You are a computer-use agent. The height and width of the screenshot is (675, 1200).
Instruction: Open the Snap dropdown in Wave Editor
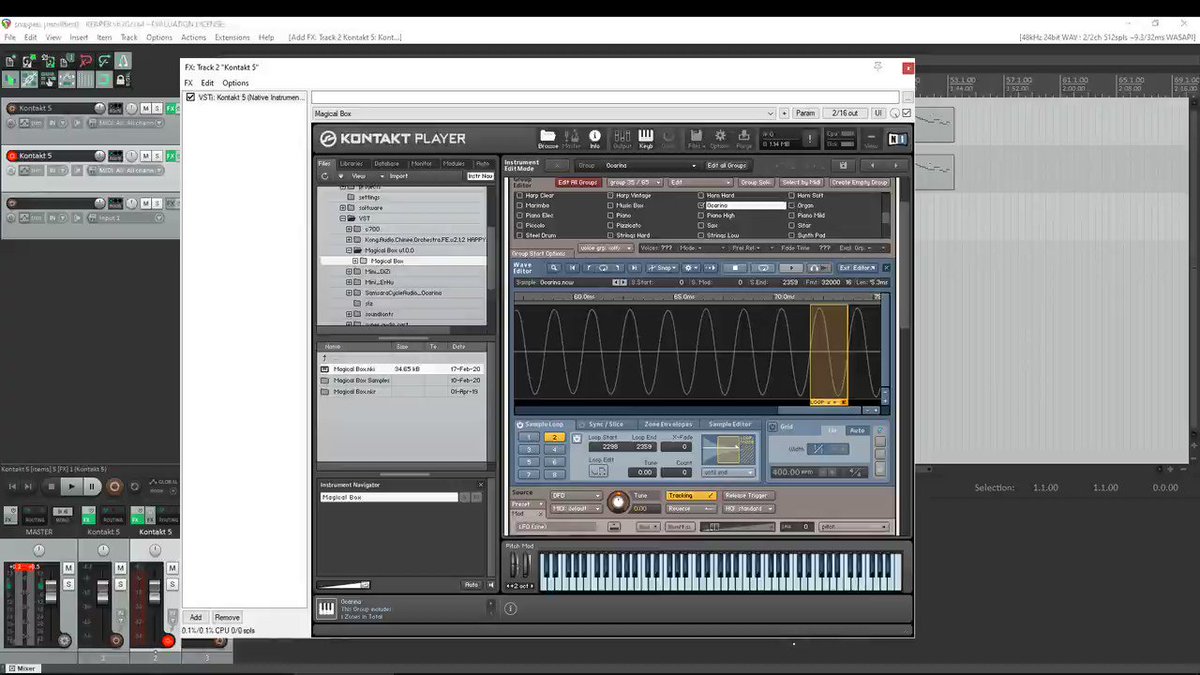662,268
